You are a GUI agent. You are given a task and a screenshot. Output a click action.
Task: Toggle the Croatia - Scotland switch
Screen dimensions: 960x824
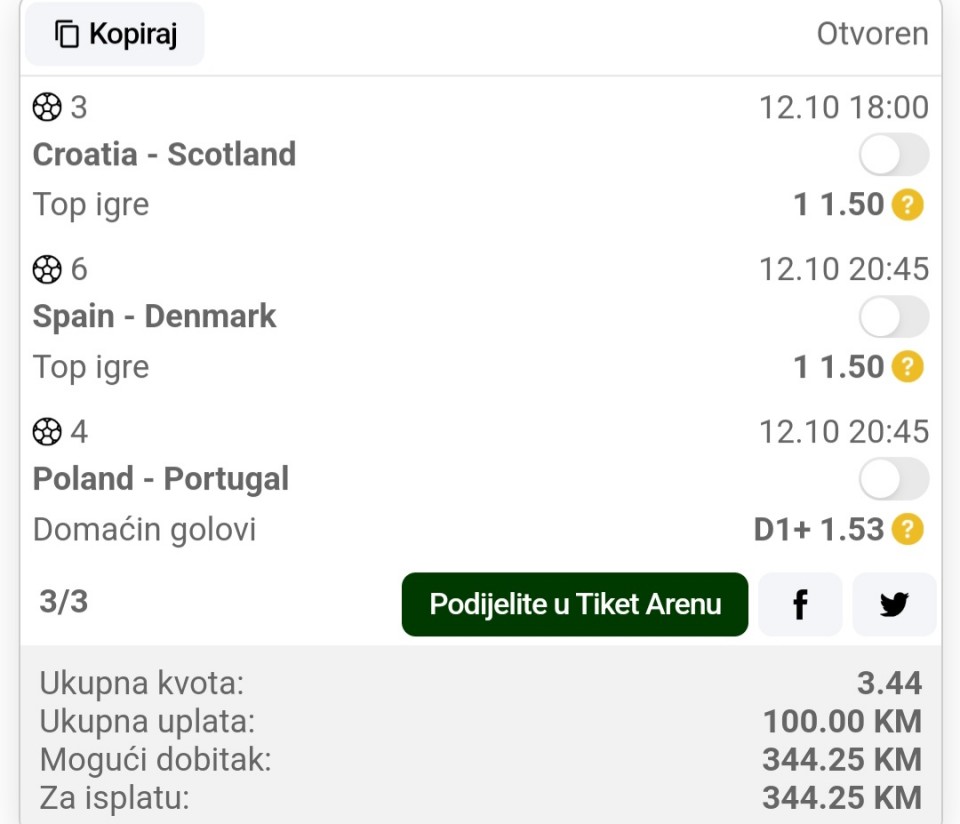[x=893, y=155]
